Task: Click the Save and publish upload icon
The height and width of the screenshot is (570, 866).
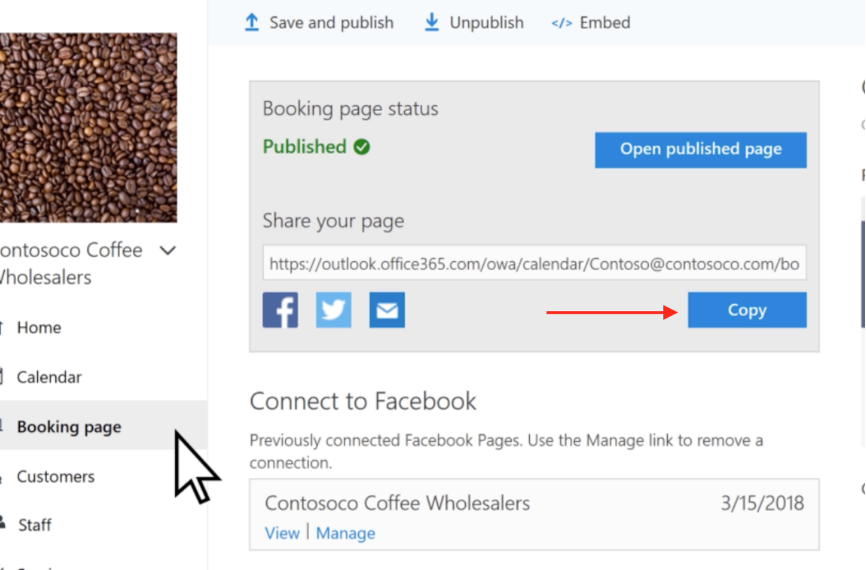Action: coord(252,22)
